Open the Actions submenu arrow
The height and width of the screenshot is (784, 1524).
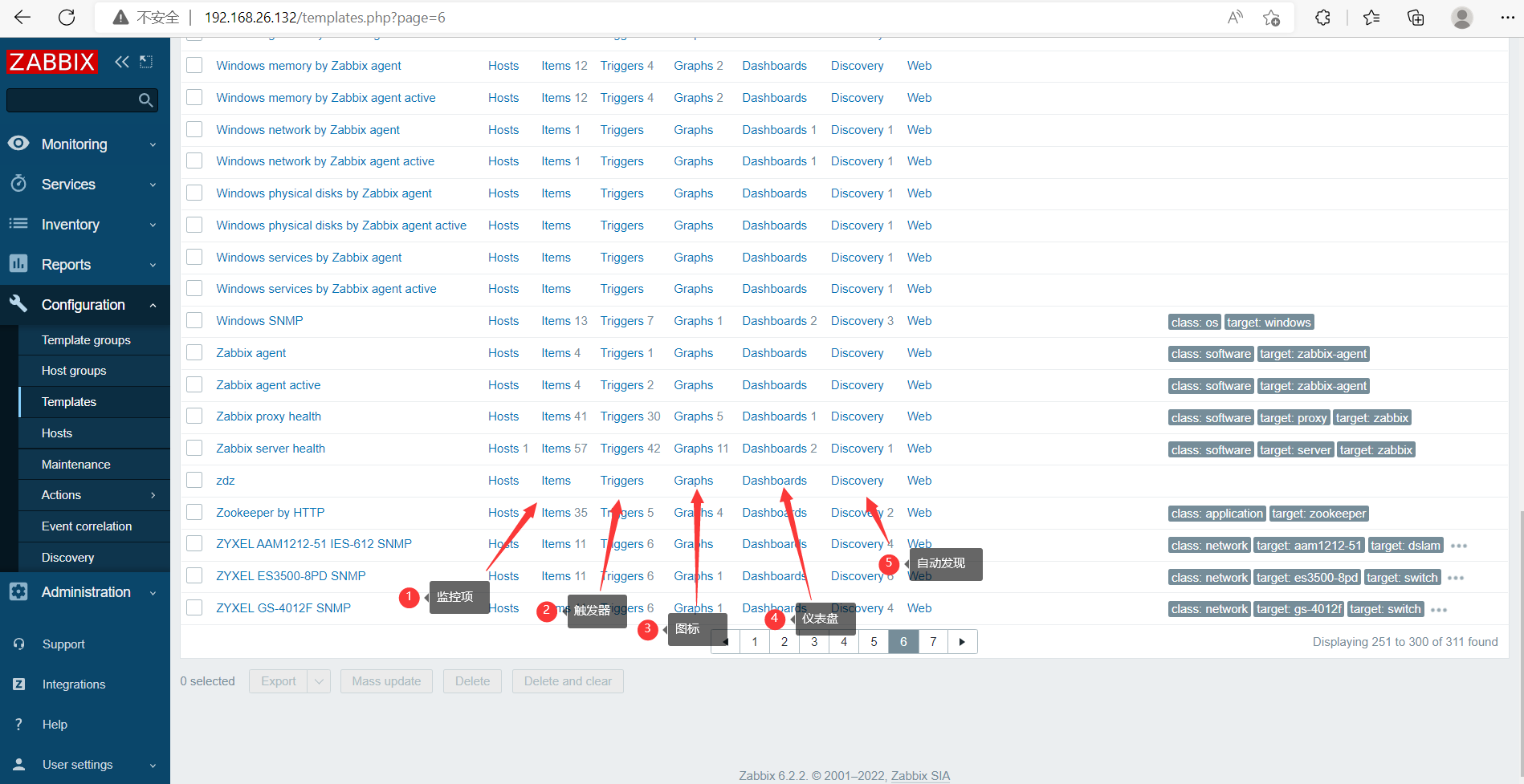(x=153, y=495)
